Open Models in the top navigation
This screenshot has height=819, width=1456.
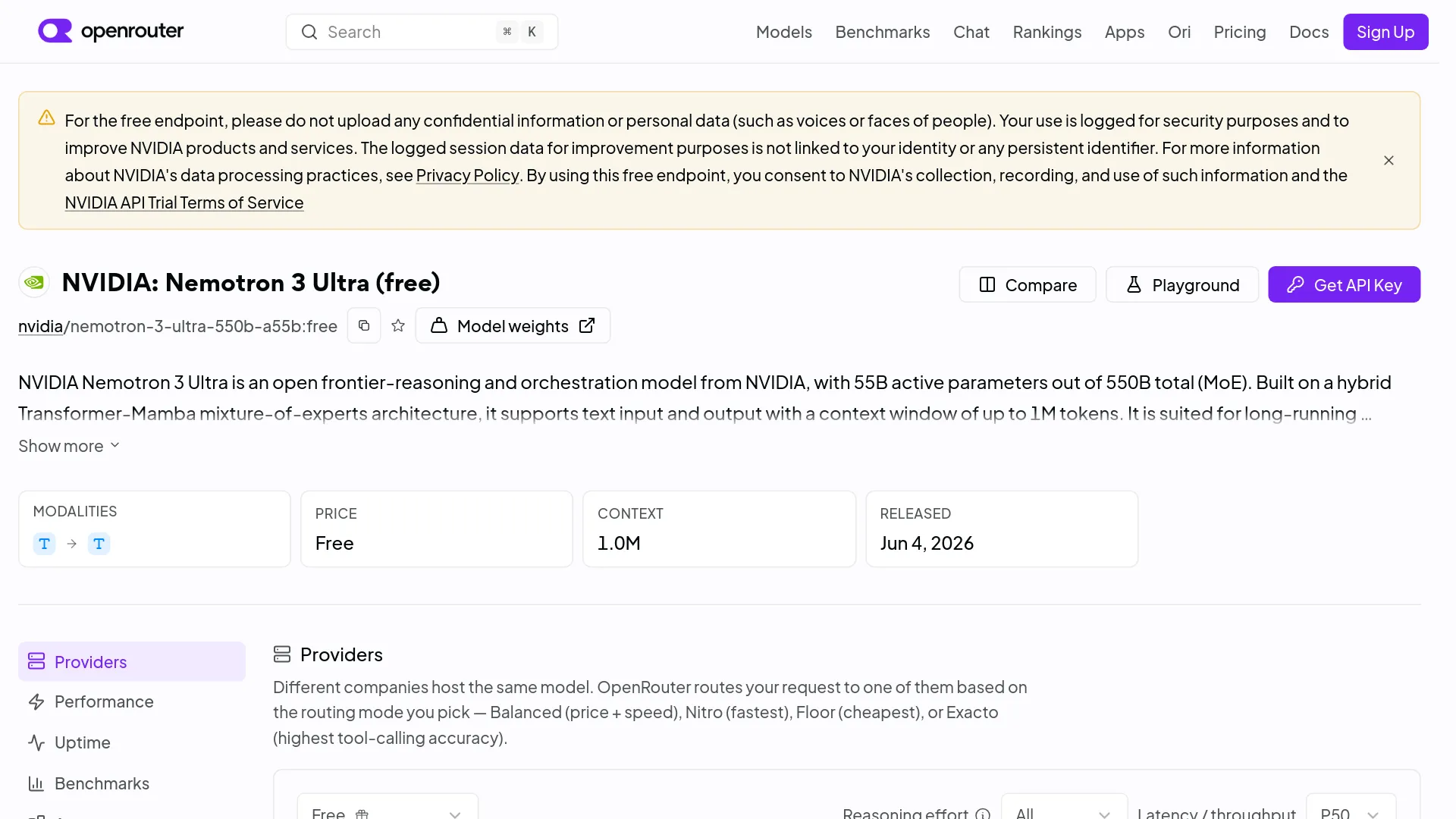point(784,32)
